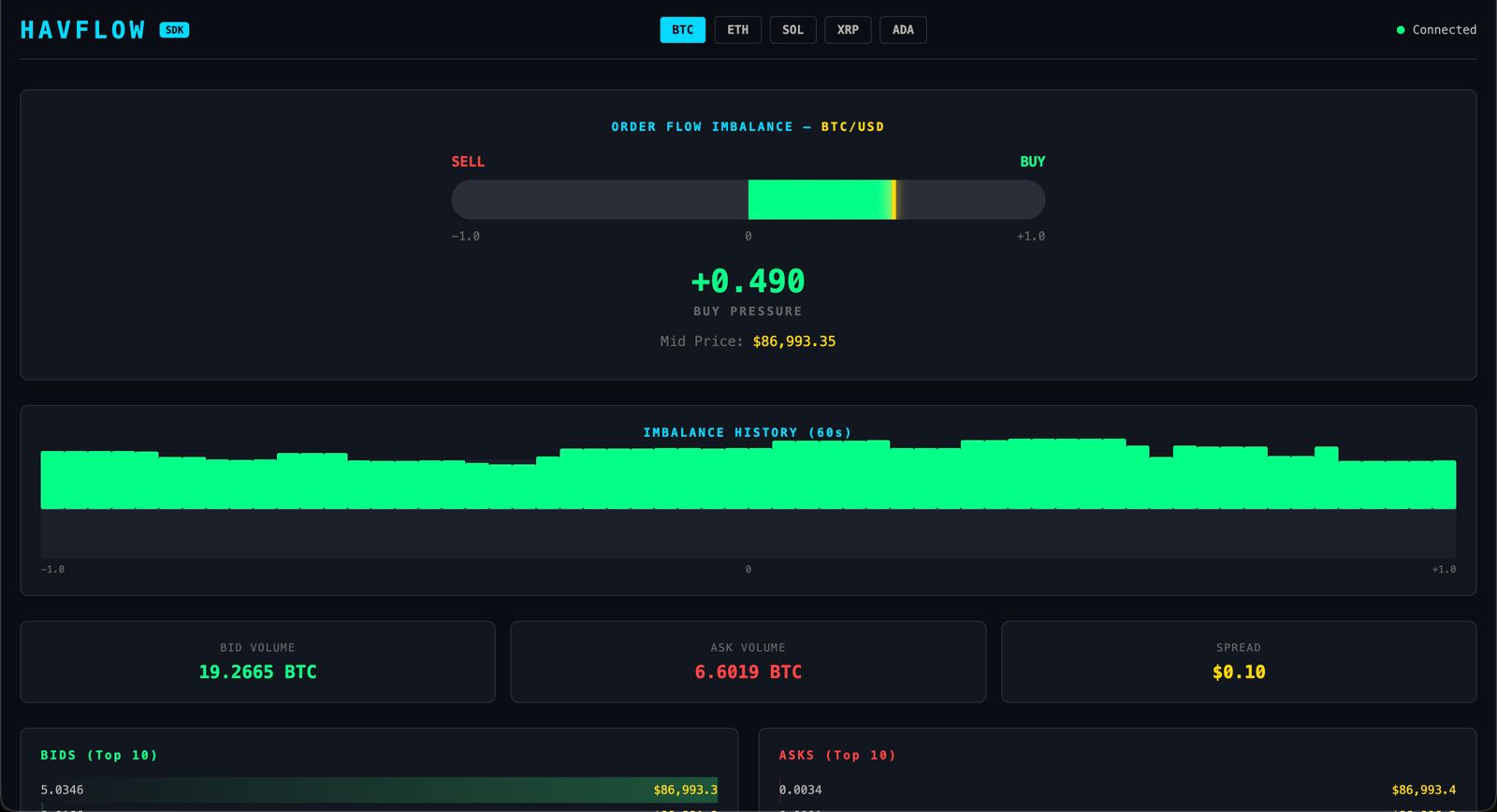This screenshot has height=812, width=1497.
Task: Choose the ADA tab
Action: [903, 30]
